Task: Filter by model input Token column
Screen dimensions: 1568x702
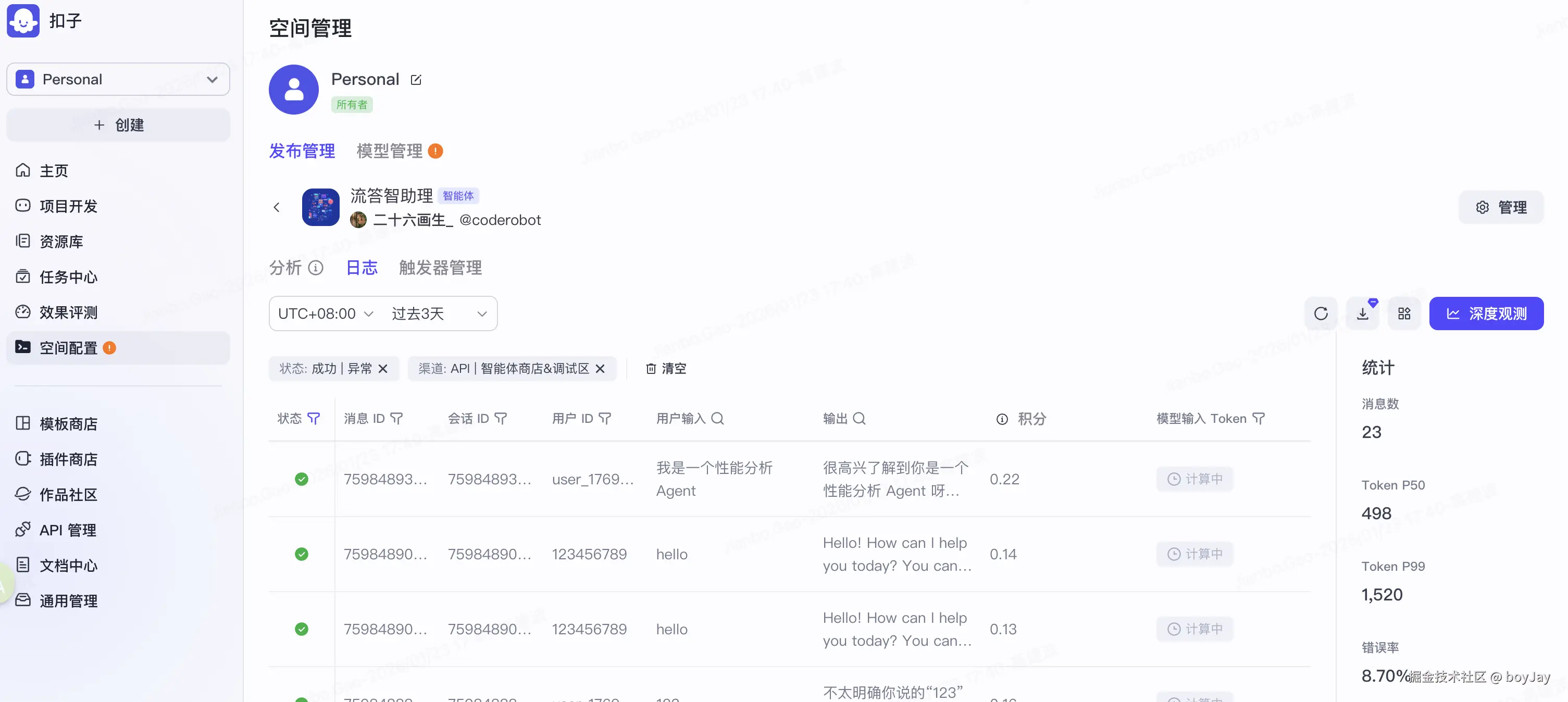Action: (x=1259, y=419)
